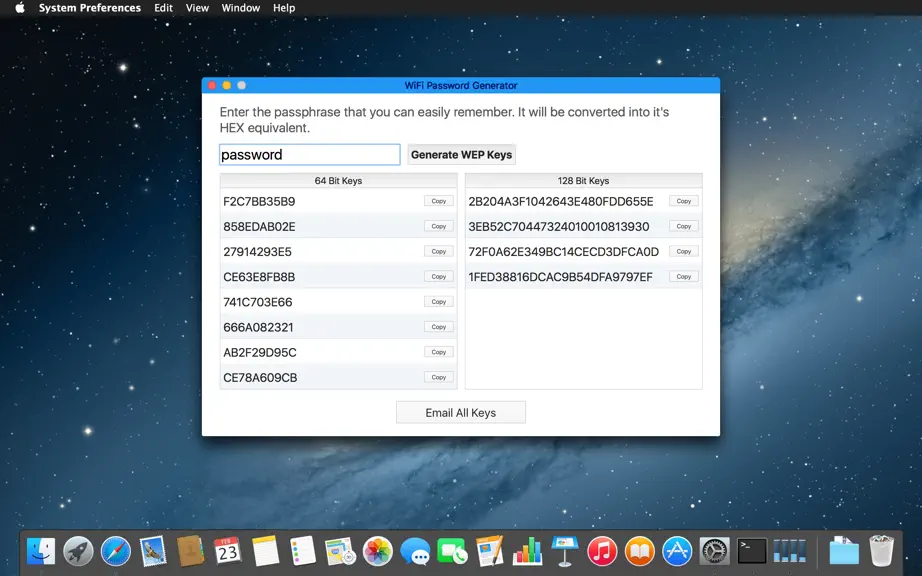Launch iTunes music icon in dock

[602, 551]
